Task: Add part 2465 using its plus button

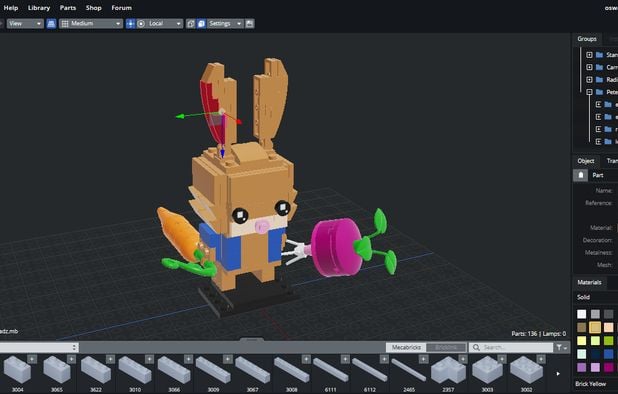Action: pos(424,359)
